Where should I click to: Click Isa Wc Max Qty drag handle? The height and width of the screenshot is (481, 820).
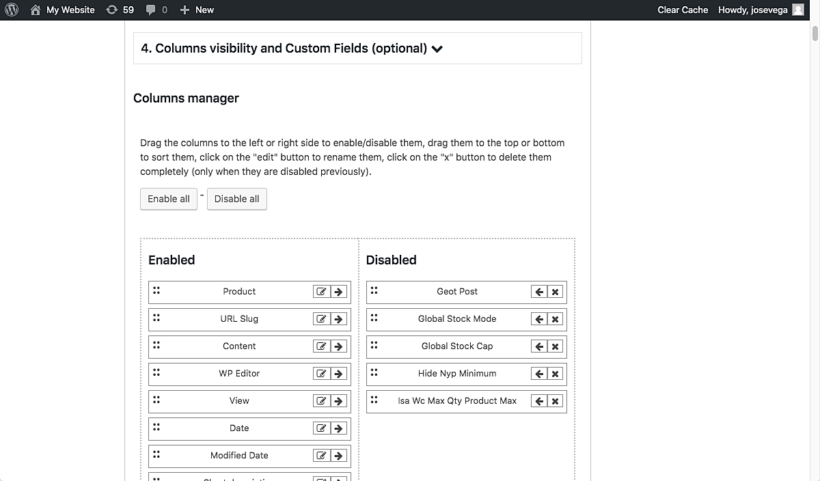(x=374, y=399)
